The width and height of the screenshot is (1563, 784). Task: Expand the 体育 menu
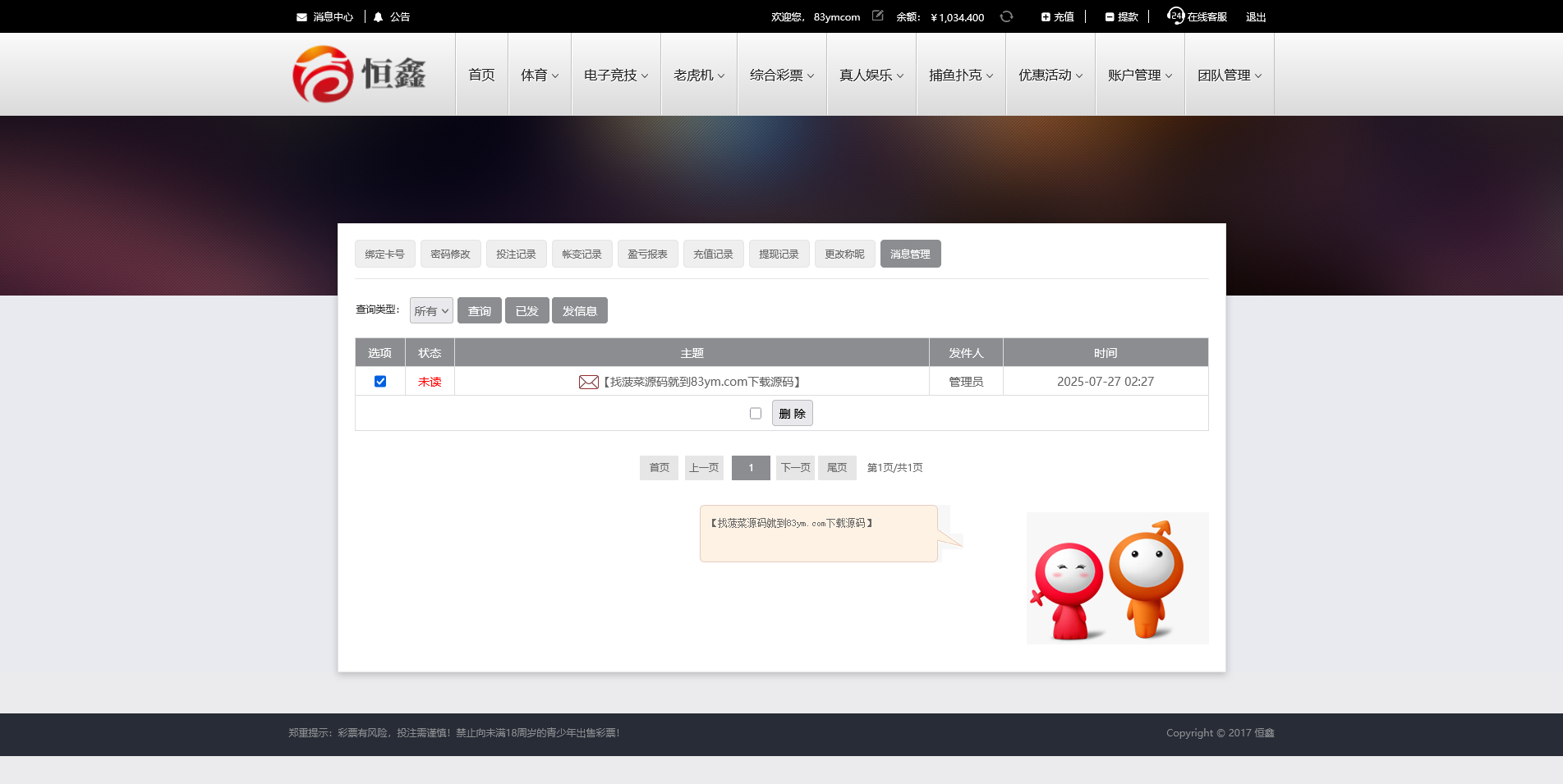(x=540, y=75)
